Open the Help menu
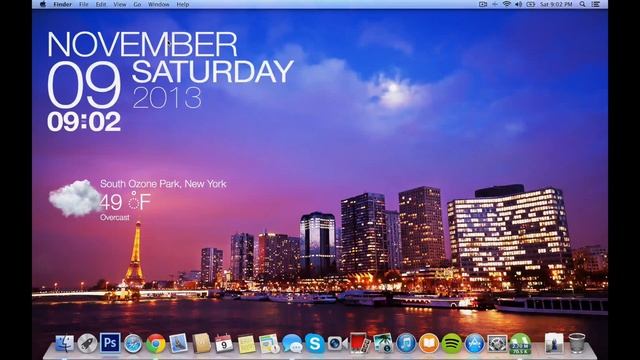 (x=182, y=4)
